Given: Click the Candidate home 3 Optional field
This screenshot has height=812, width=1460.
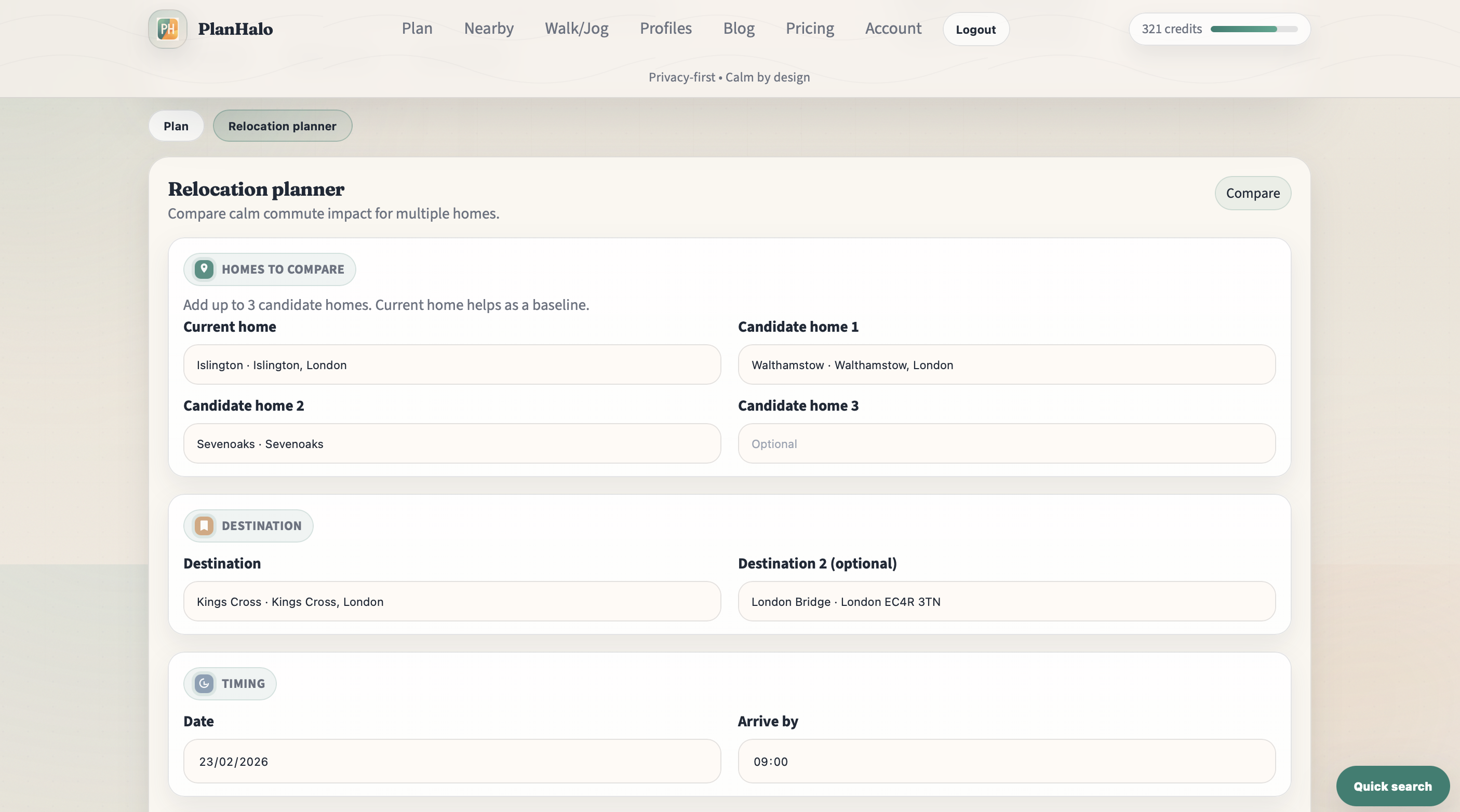Looking at the screenshot, I should click(1007, 443).
